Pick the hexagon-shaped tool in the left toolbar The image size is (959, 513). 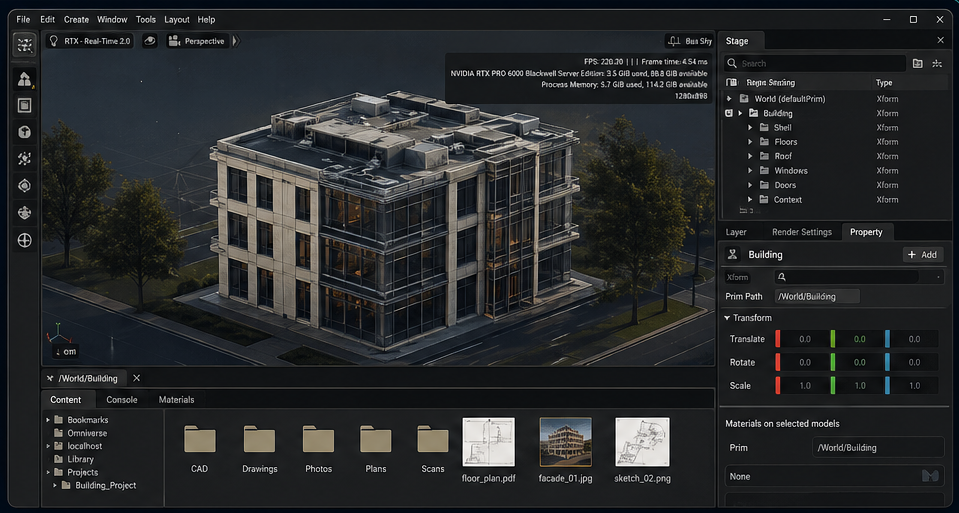24,132
